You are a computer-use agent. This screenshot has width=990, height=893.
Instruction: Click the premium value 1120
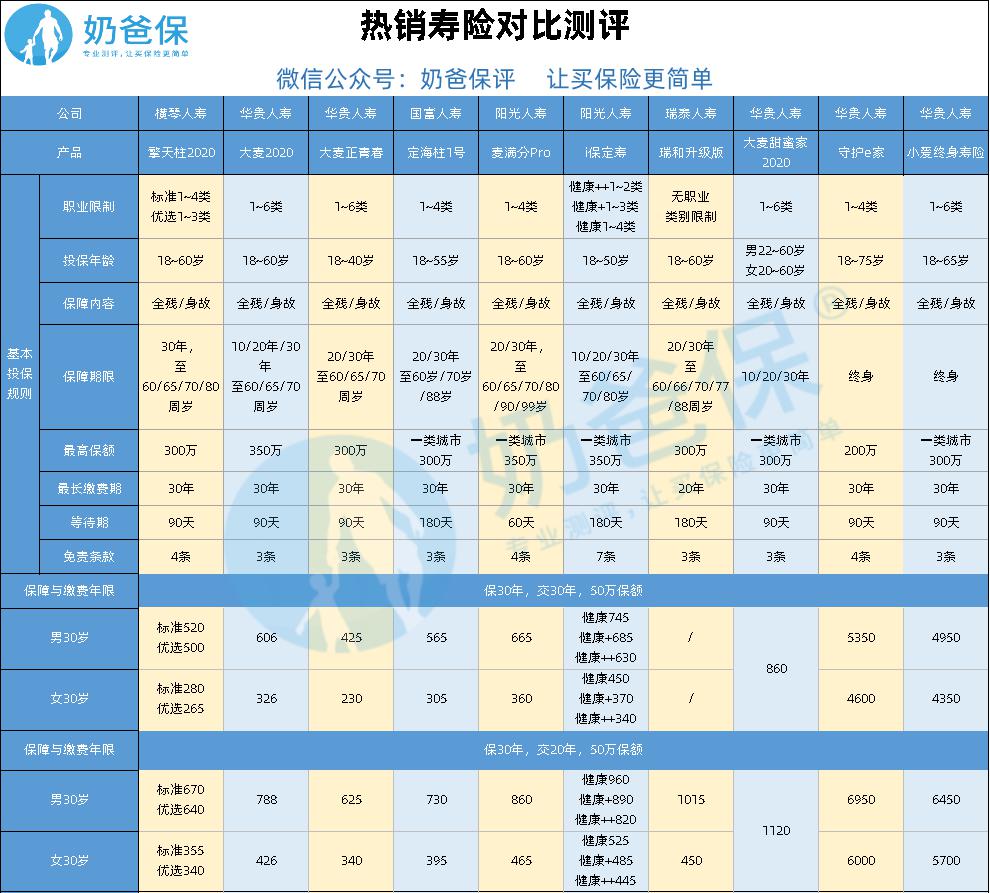coord(776,830)
